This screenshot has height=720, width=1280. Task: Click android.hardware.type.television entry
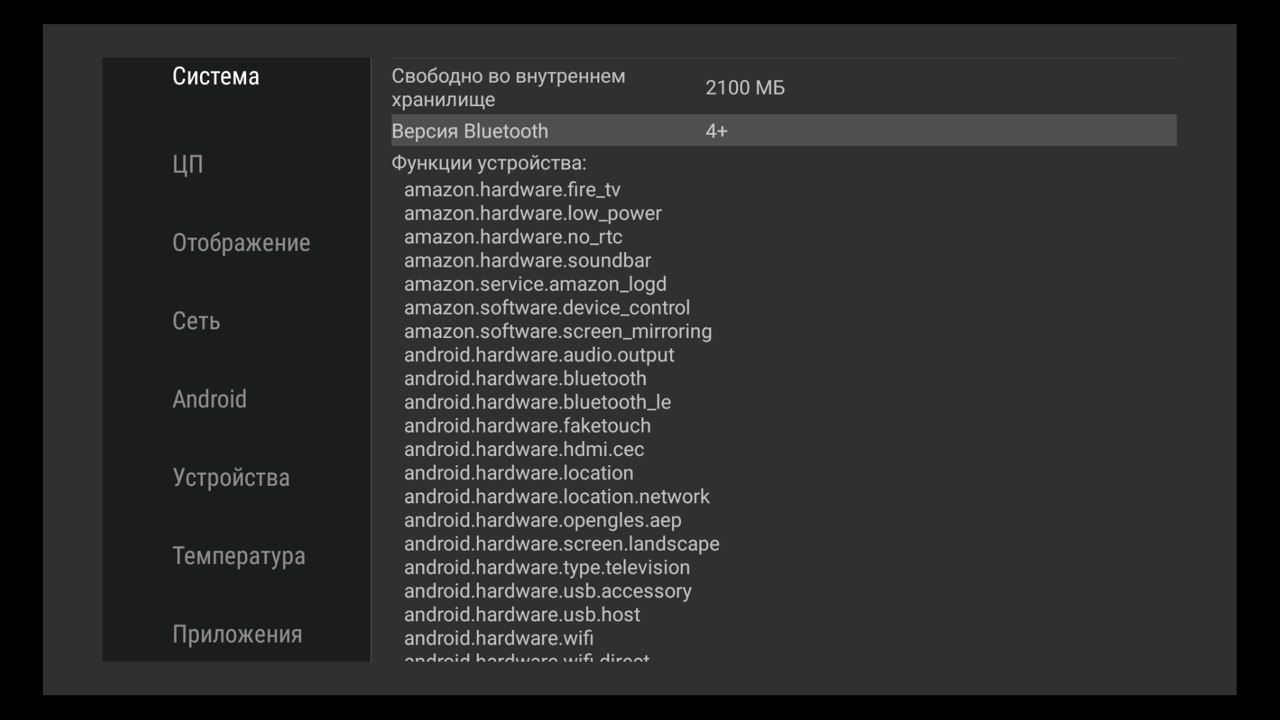(547, 567)
